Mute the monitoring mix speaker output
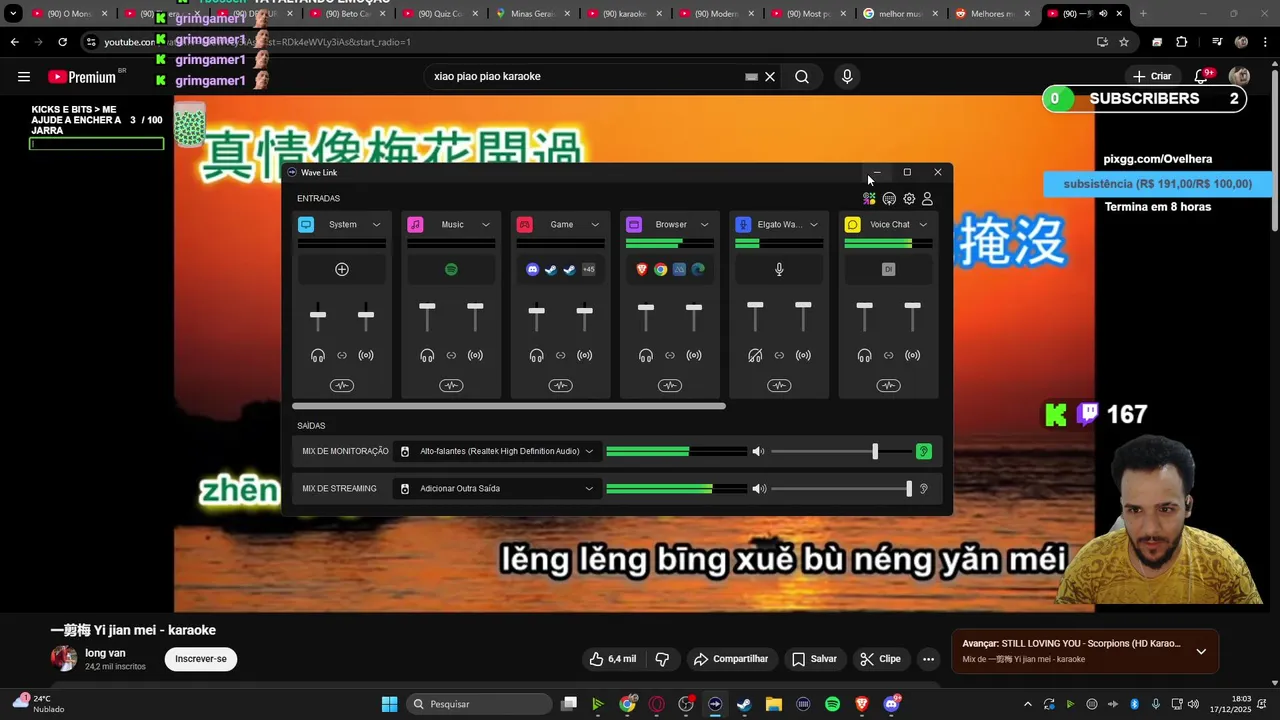 point(758,451)
